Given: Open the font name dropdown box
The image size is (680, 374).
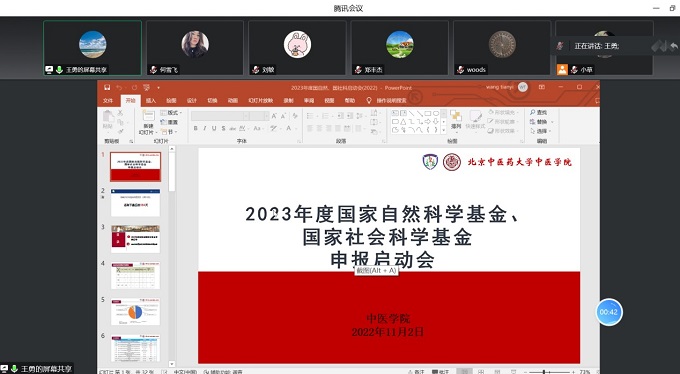Looking at the screenshot, I should click(220, 116).
